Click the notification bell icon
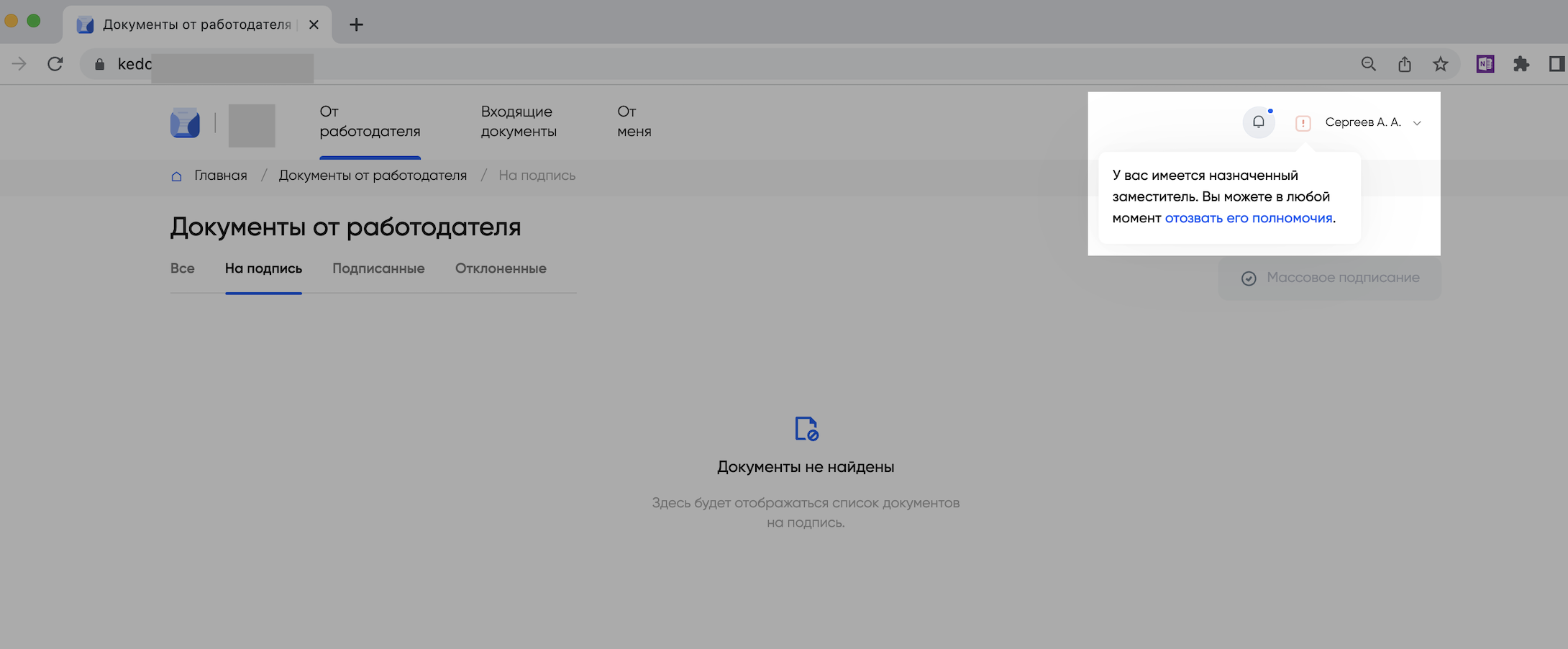The image size is (1568, 649). click(1258, 122)
